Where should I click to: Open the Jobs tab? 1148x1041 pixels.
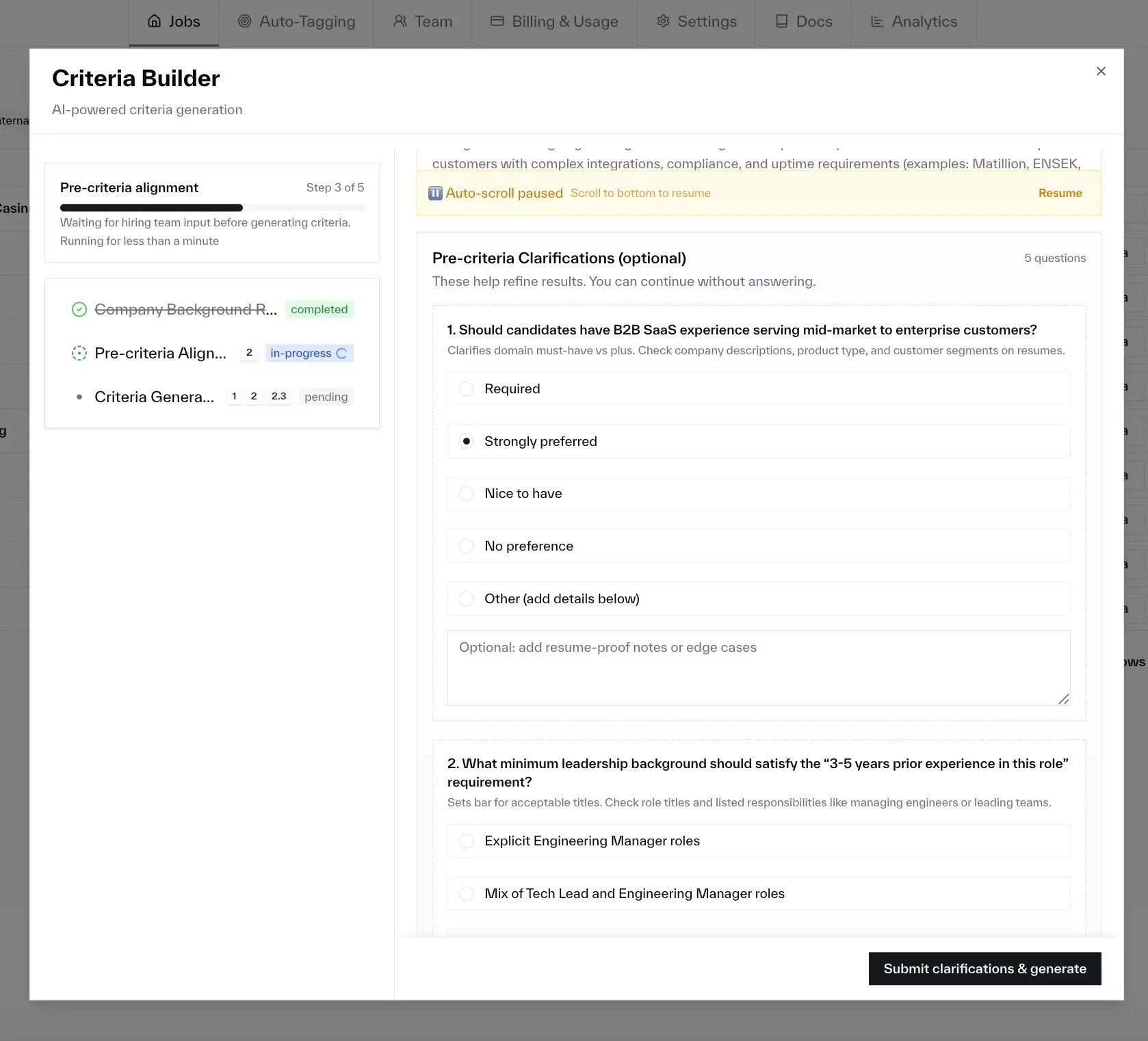(174, 21)
